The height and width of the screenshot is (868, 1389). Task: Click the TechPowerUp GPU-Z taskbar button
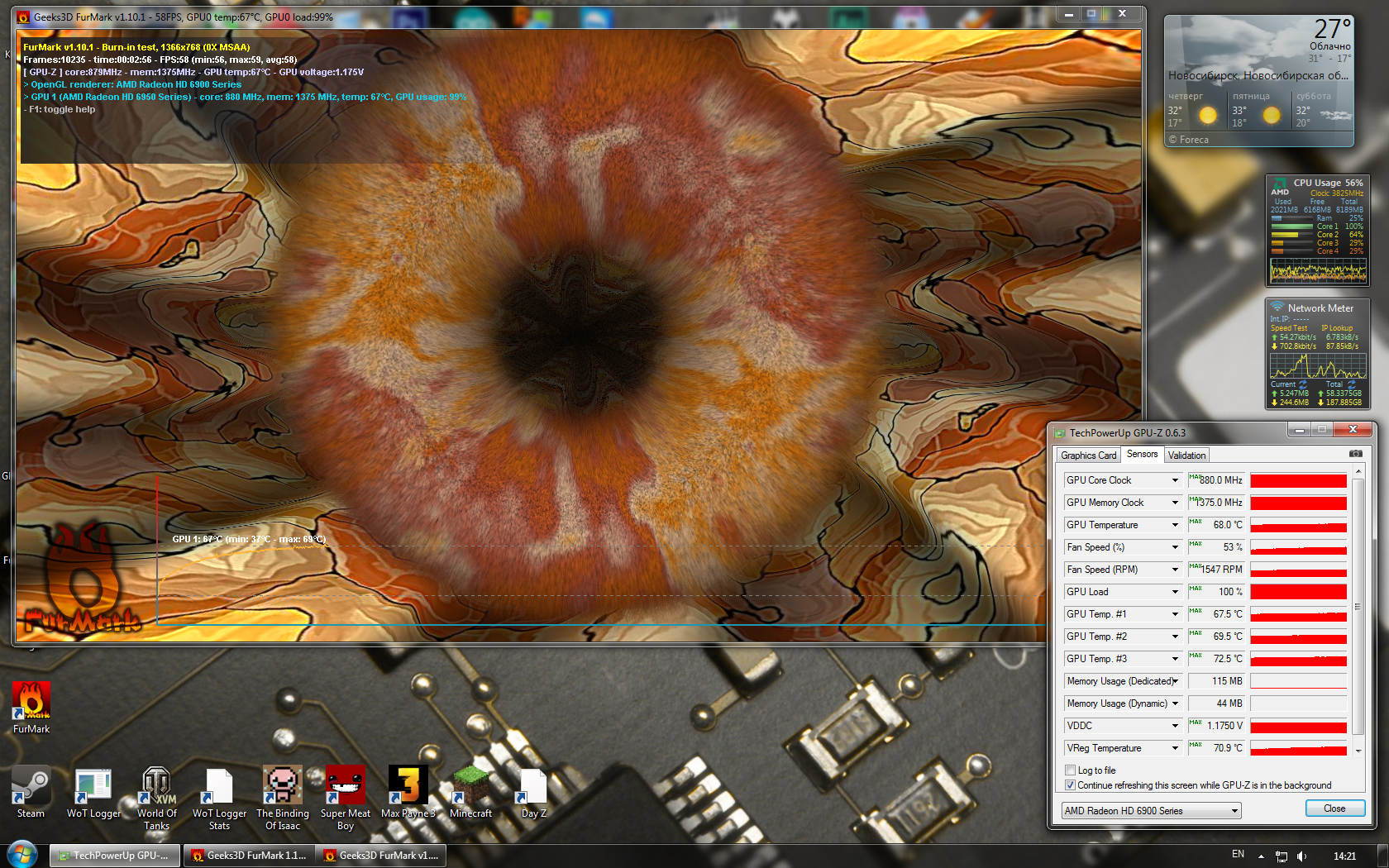[114, 856]
